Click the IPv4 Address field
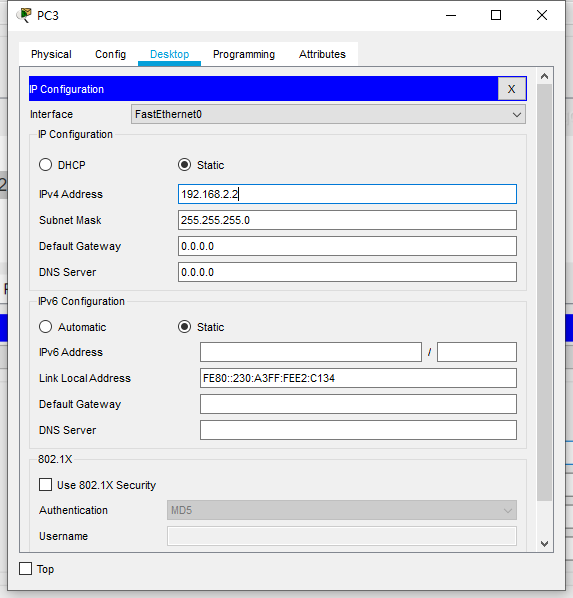Viewport: 573px width, 598px height. 347,194
